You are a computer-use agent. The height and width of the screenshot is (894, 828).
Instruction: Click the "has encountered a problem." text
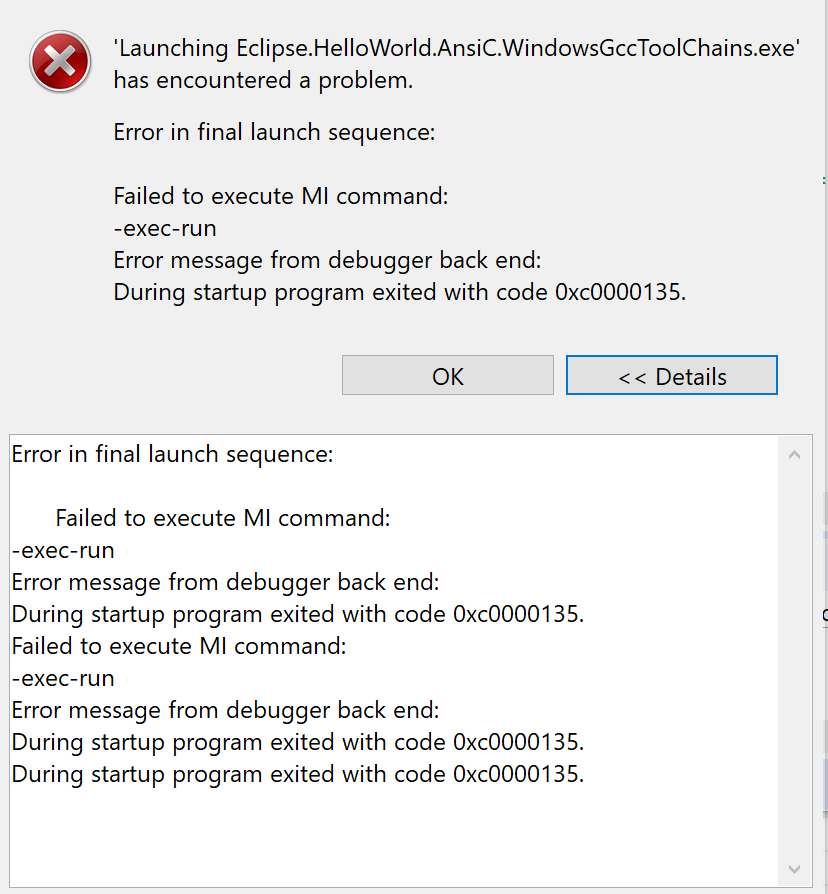click(263, 81)
